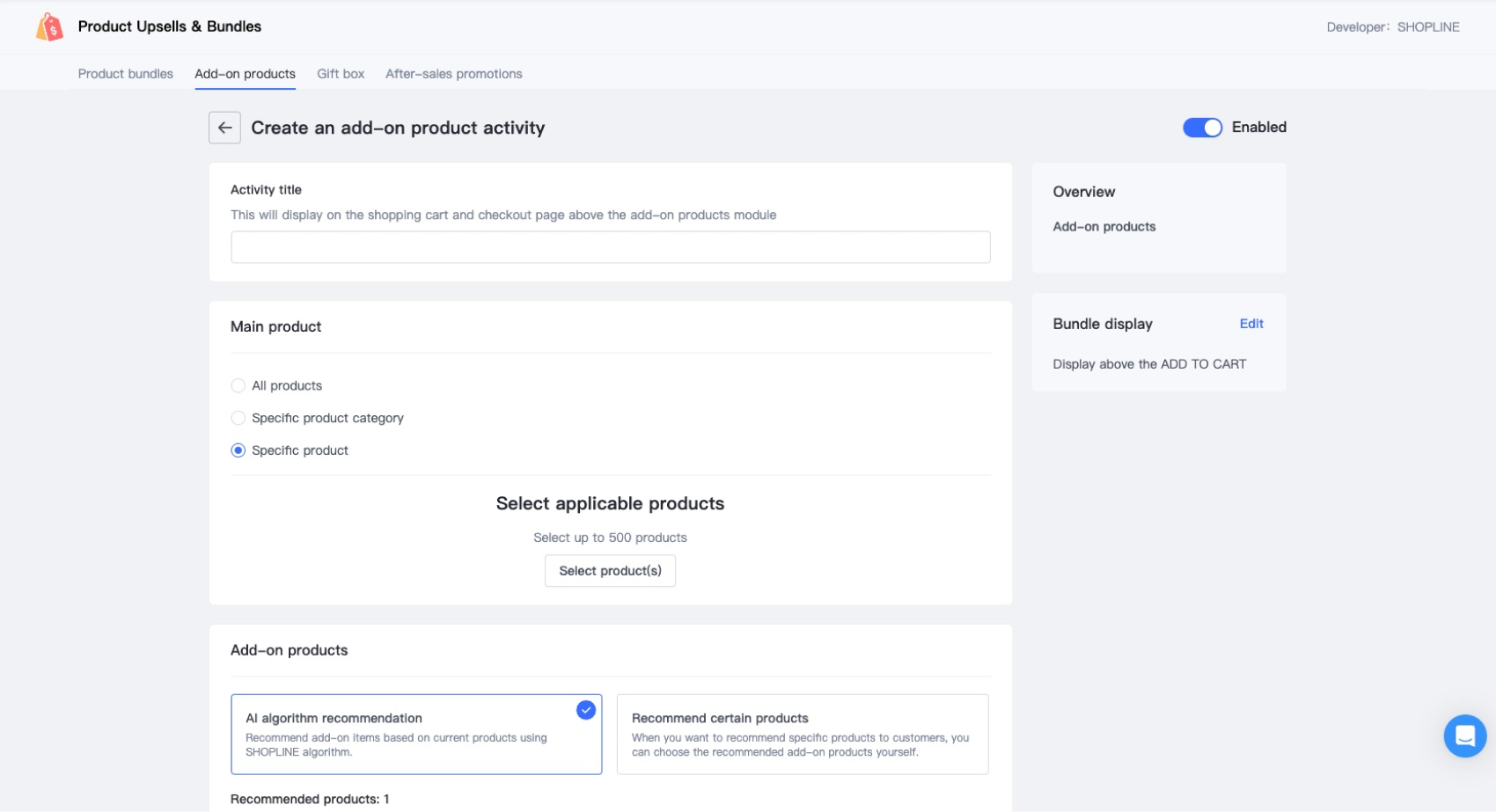Select AI algorithm recommendation card
Screen dimensions: 1496x812
coord(415,735)
